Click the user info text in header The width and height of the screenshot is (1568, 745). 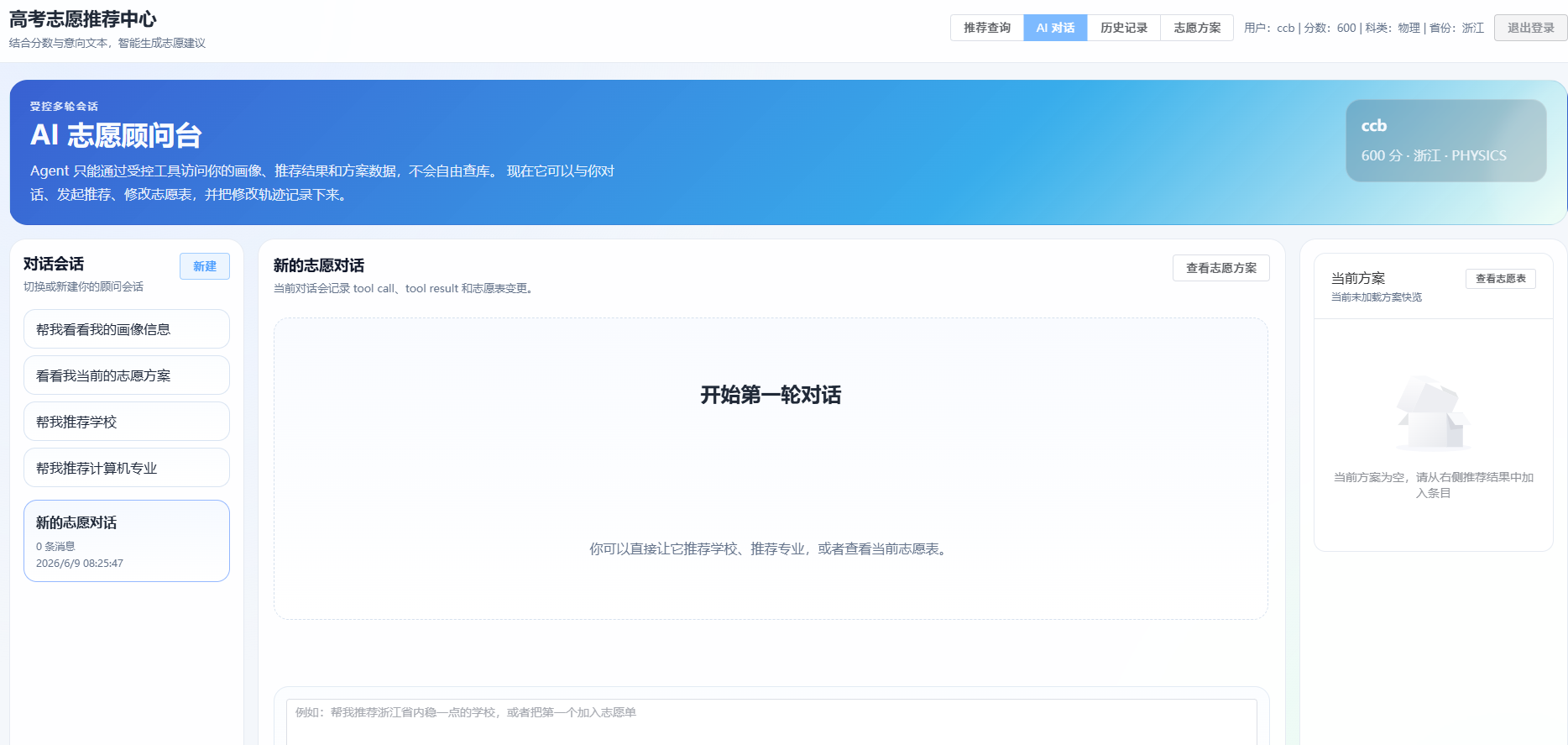tap(1364, 28)
